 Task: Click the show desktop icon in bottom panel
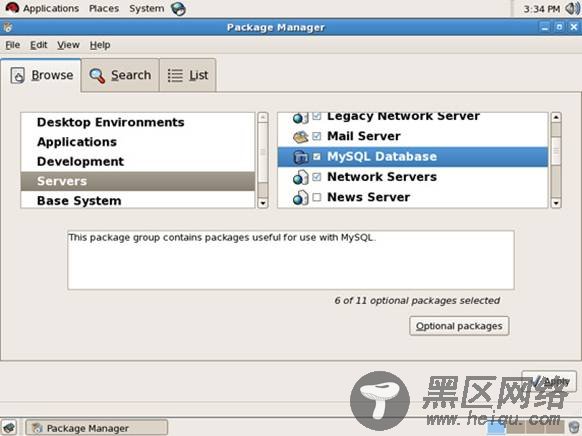point(9,427)
